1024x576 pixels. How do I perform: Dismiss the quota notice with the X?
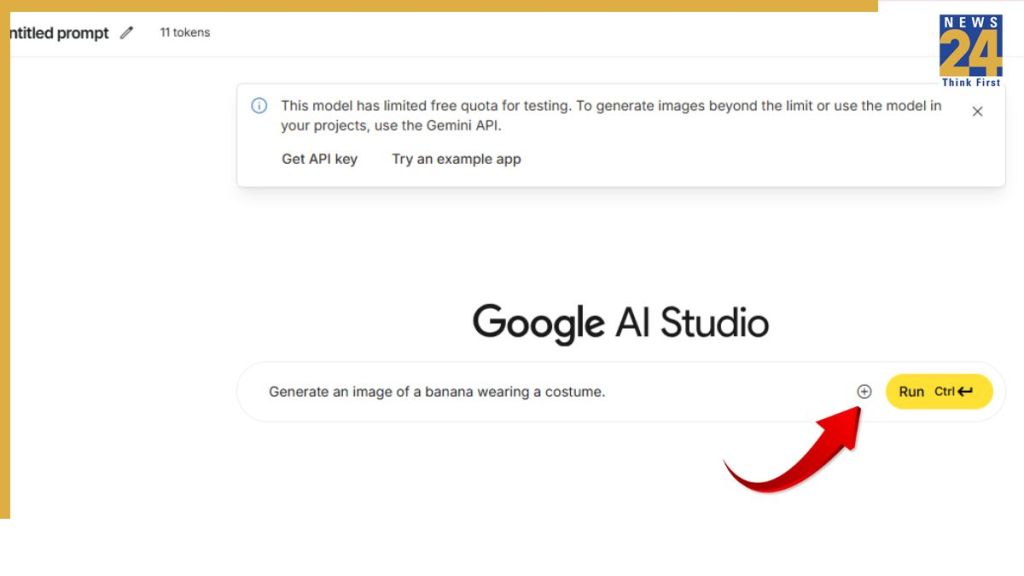click(977, 112)
